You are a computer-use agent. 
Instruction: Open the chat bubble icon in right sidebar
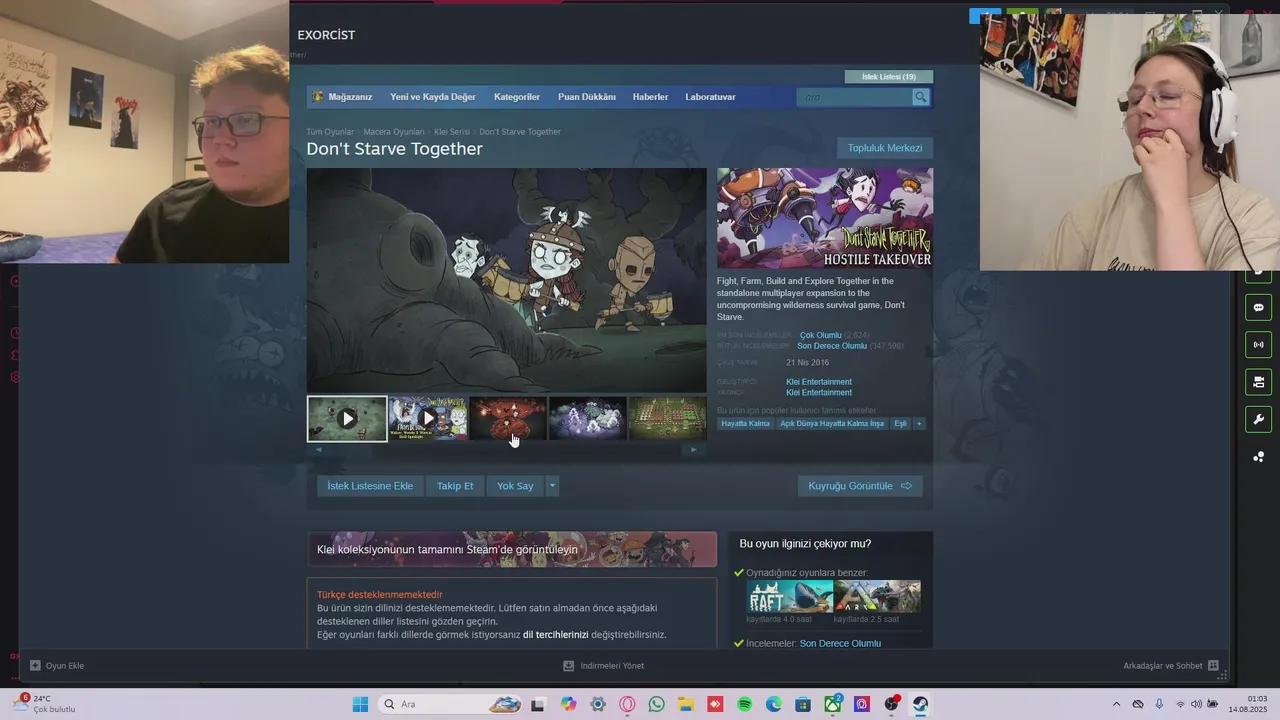(1258, 307)
